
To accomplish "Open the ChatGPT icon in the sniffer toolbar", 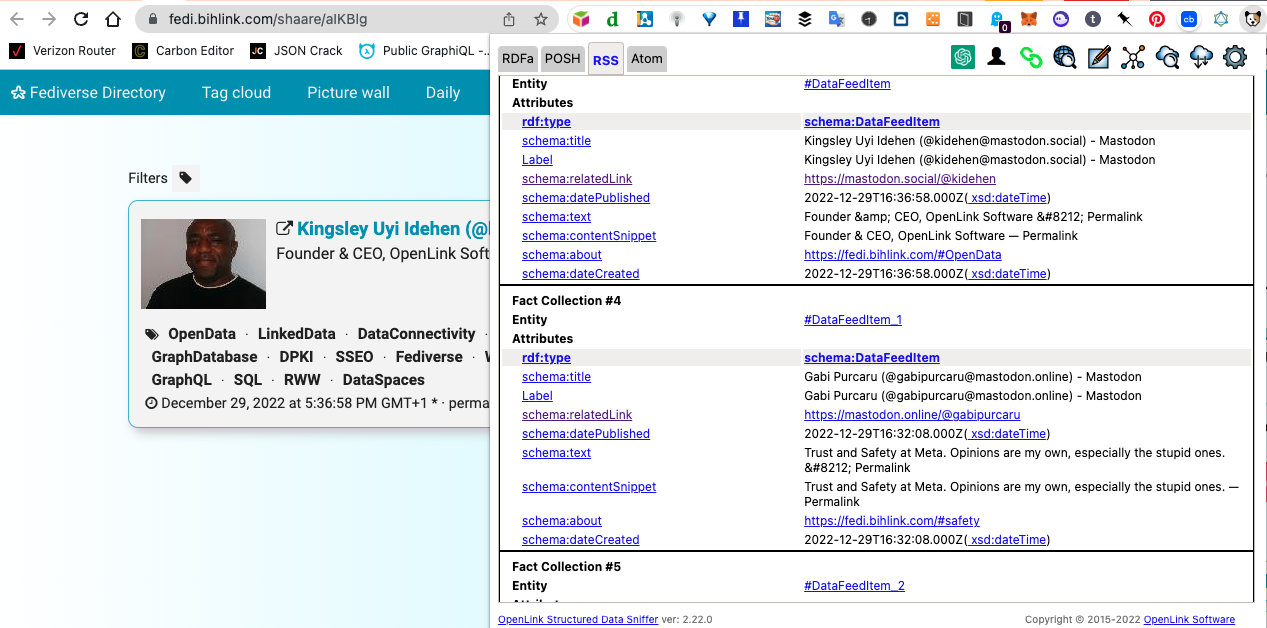I will click(x=963, y=58).
